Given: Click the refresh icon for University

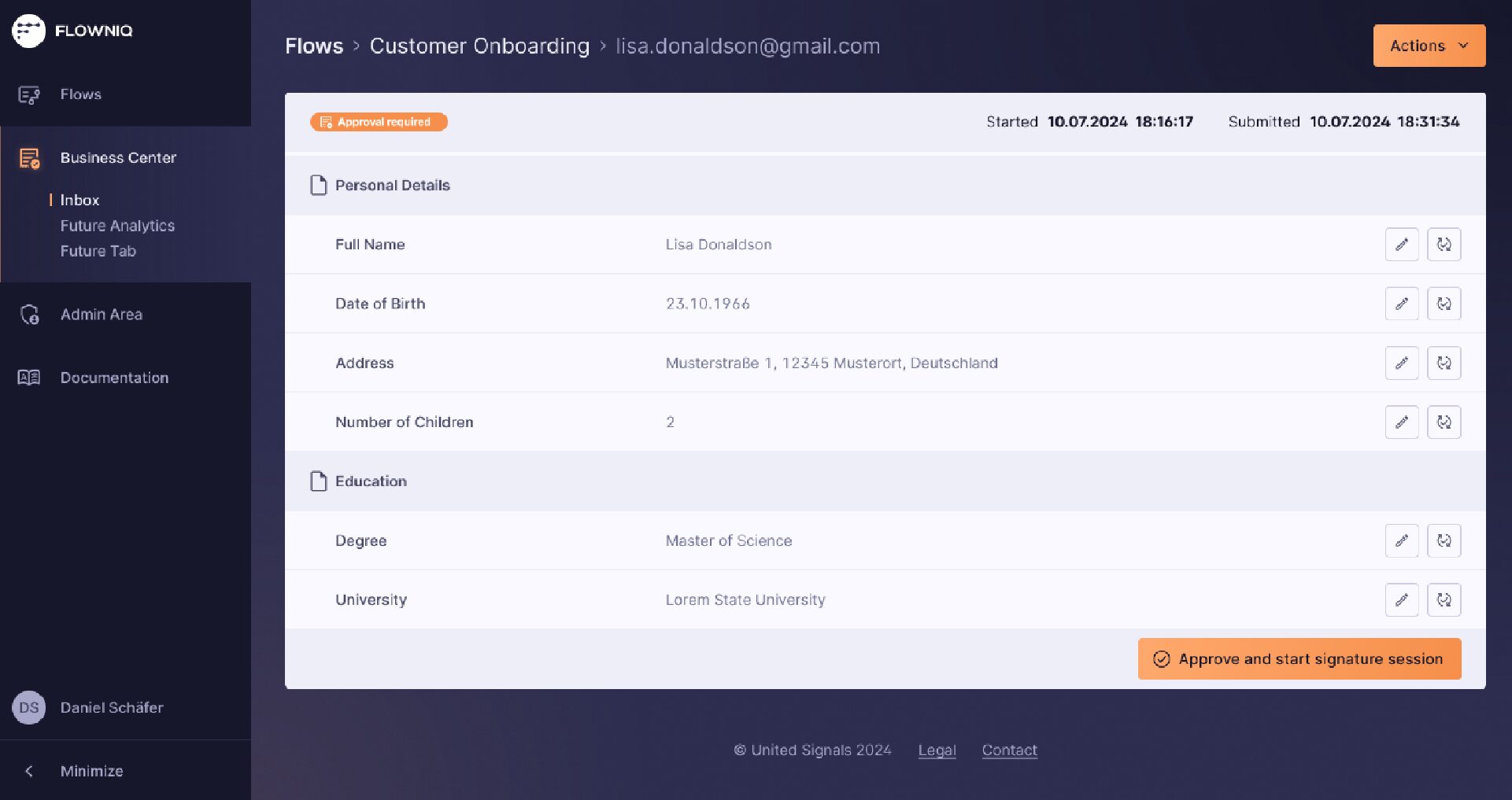Looking at the screenshot, I should pyautogui.click(x=1444, y=599).
